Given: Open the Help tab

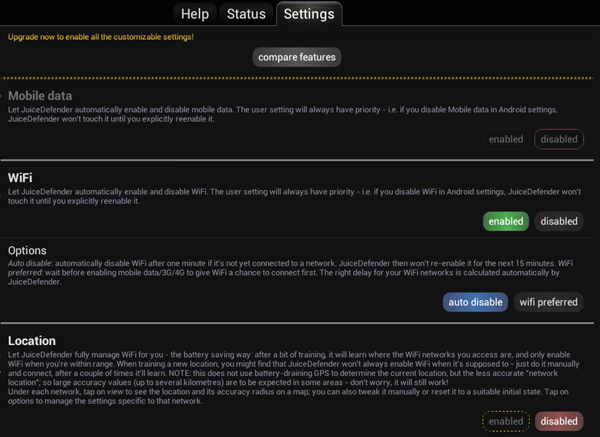Looking at the screenshot, I should tap(195, 14).
